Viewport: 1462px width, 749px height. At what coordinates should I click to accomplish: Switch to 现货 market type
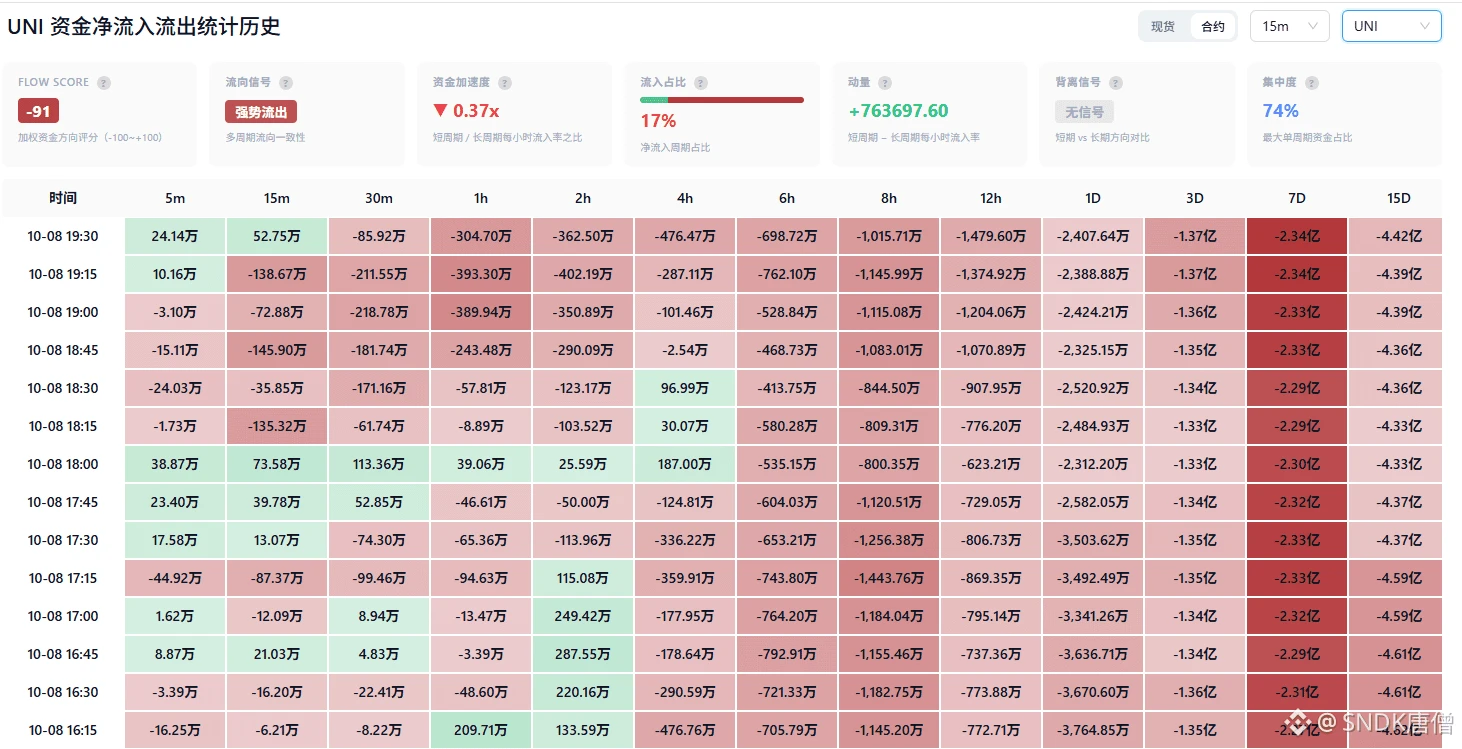pyautogui.click(x=1163, y=27)
